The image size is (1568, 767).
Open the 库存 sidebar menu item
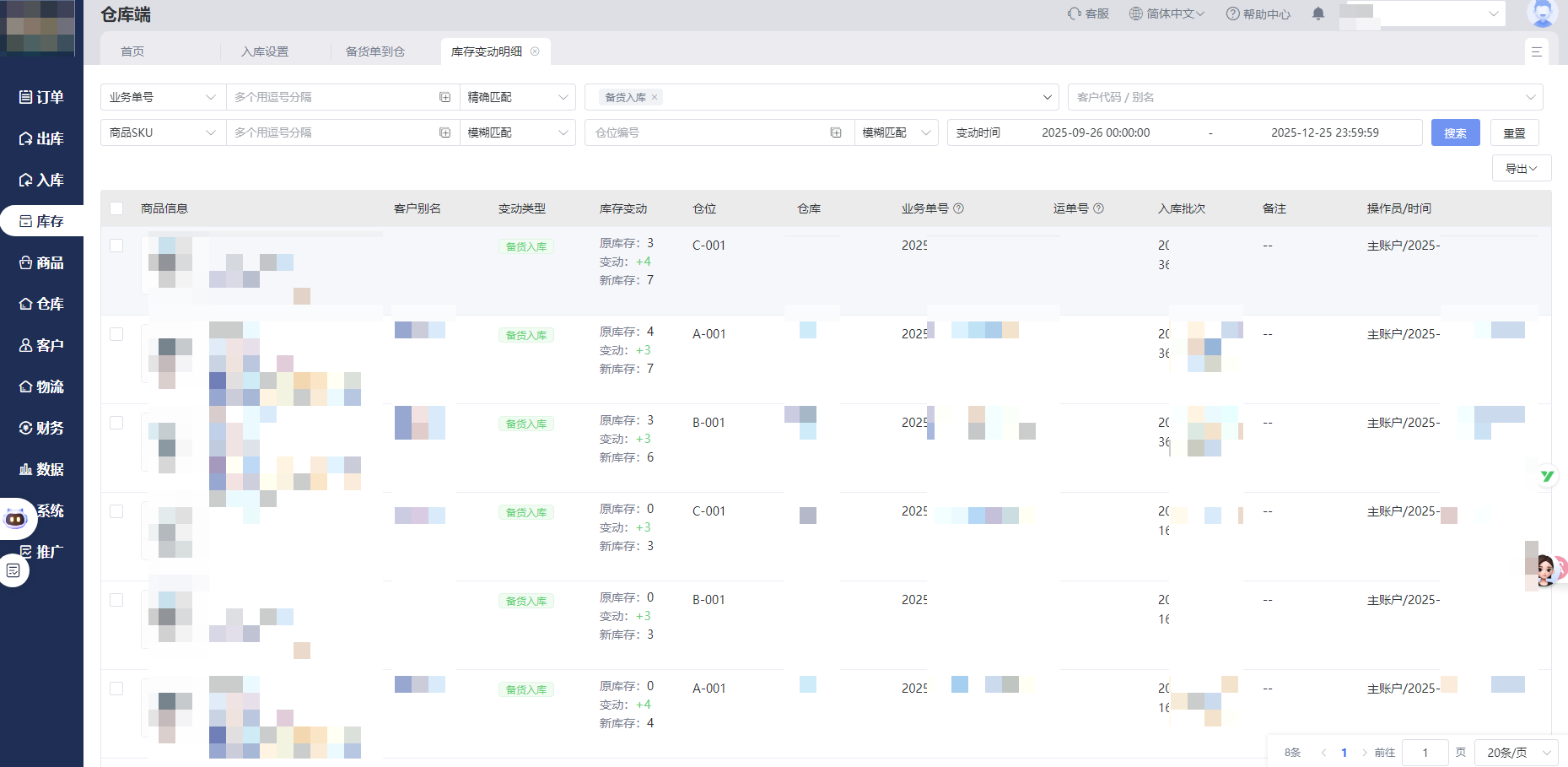click(42, 221)
